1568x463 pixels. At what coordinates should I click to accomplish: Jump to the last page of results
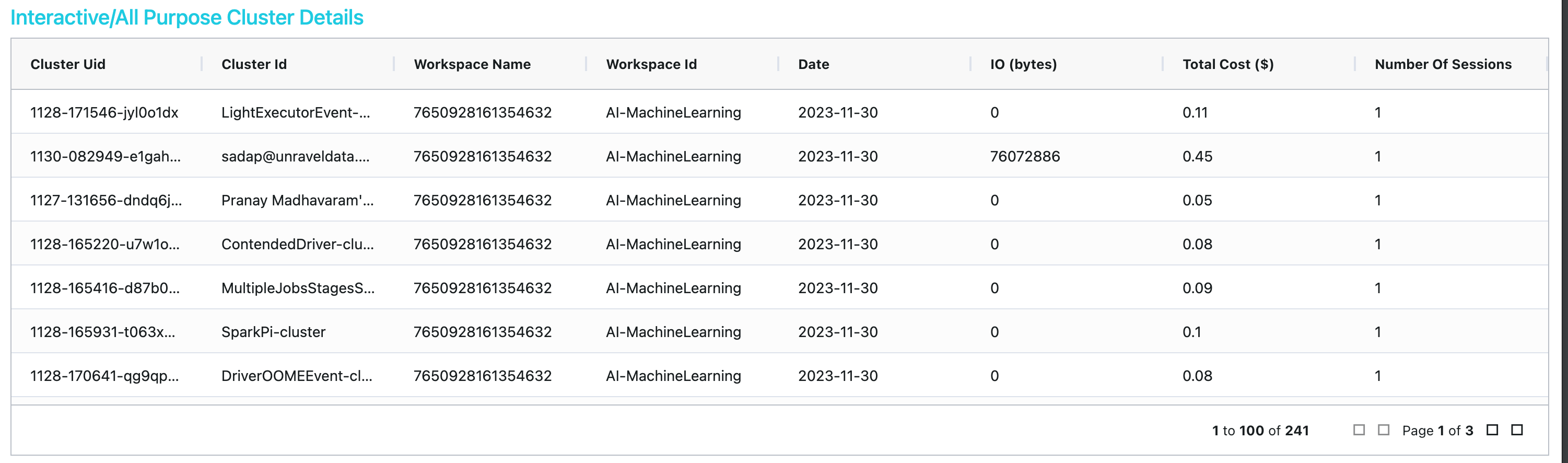click(1517, 430)
